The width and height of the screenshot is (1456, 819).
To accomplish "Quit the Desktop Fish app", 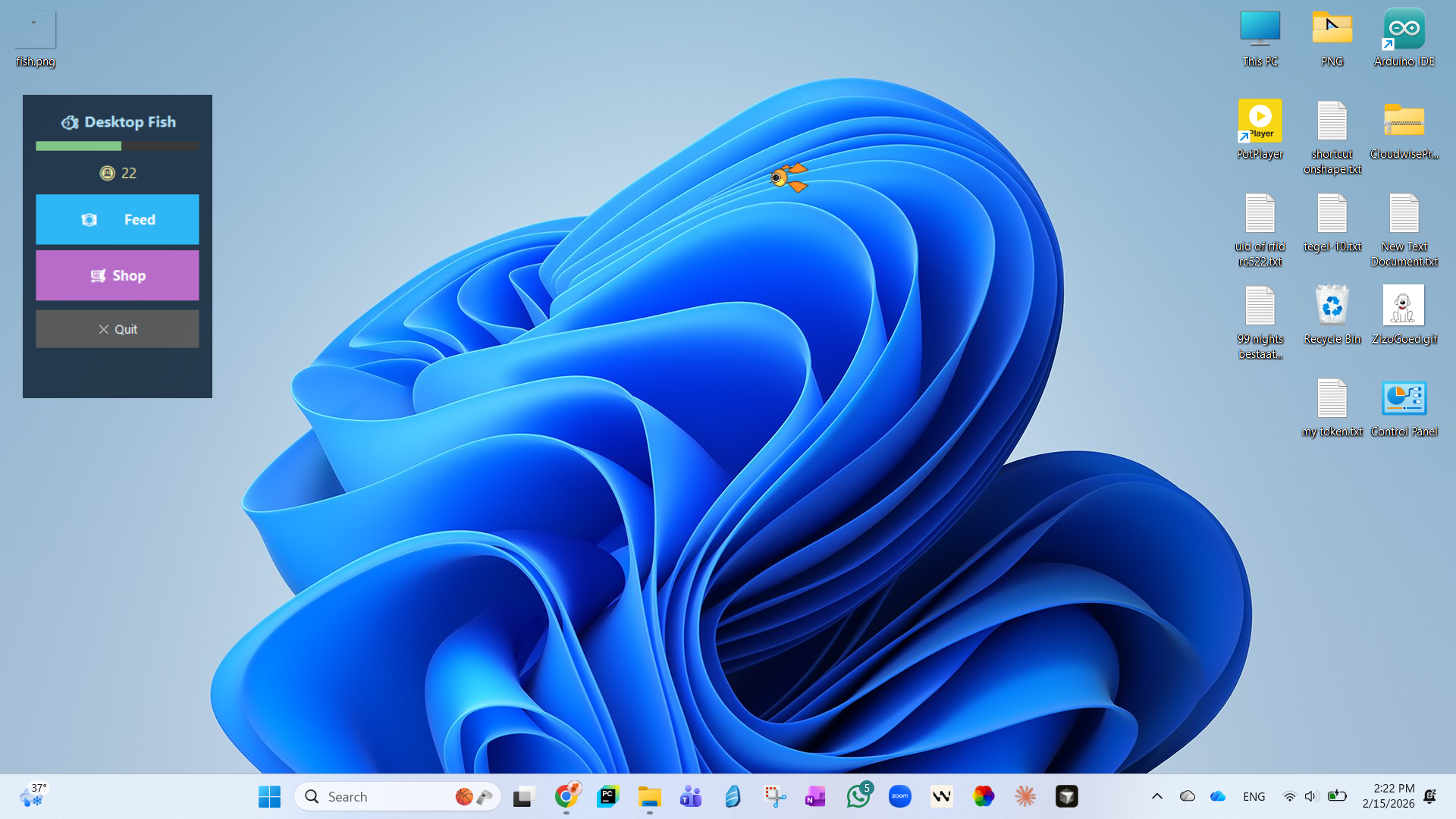I will pyautogui.click(x=118, y=329).
